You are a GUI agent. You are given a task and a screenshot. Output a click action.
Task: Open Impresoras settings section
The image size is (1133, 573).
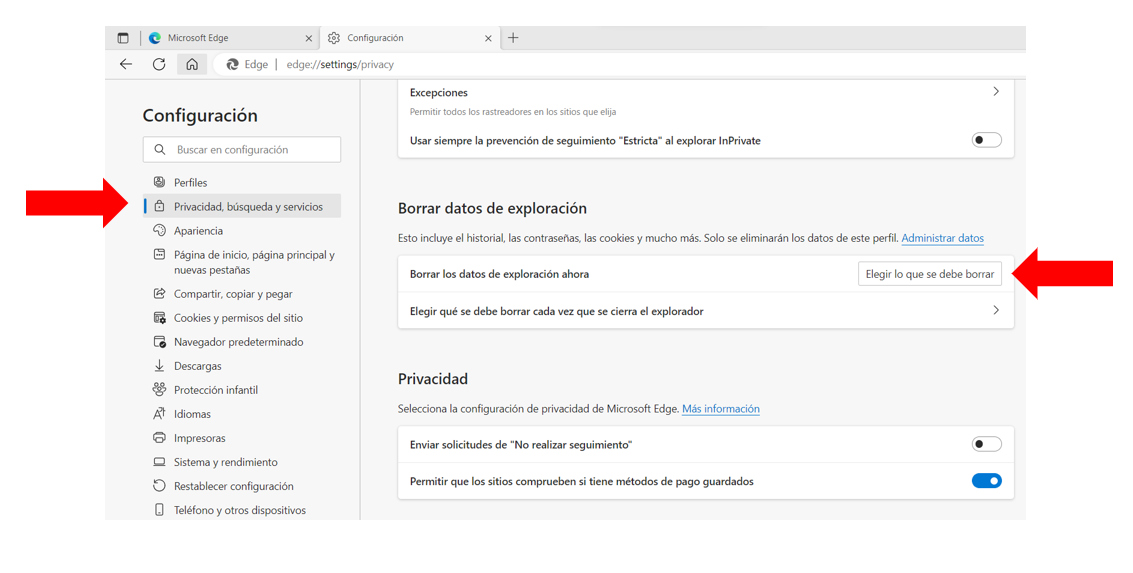[x=242, y=438]
